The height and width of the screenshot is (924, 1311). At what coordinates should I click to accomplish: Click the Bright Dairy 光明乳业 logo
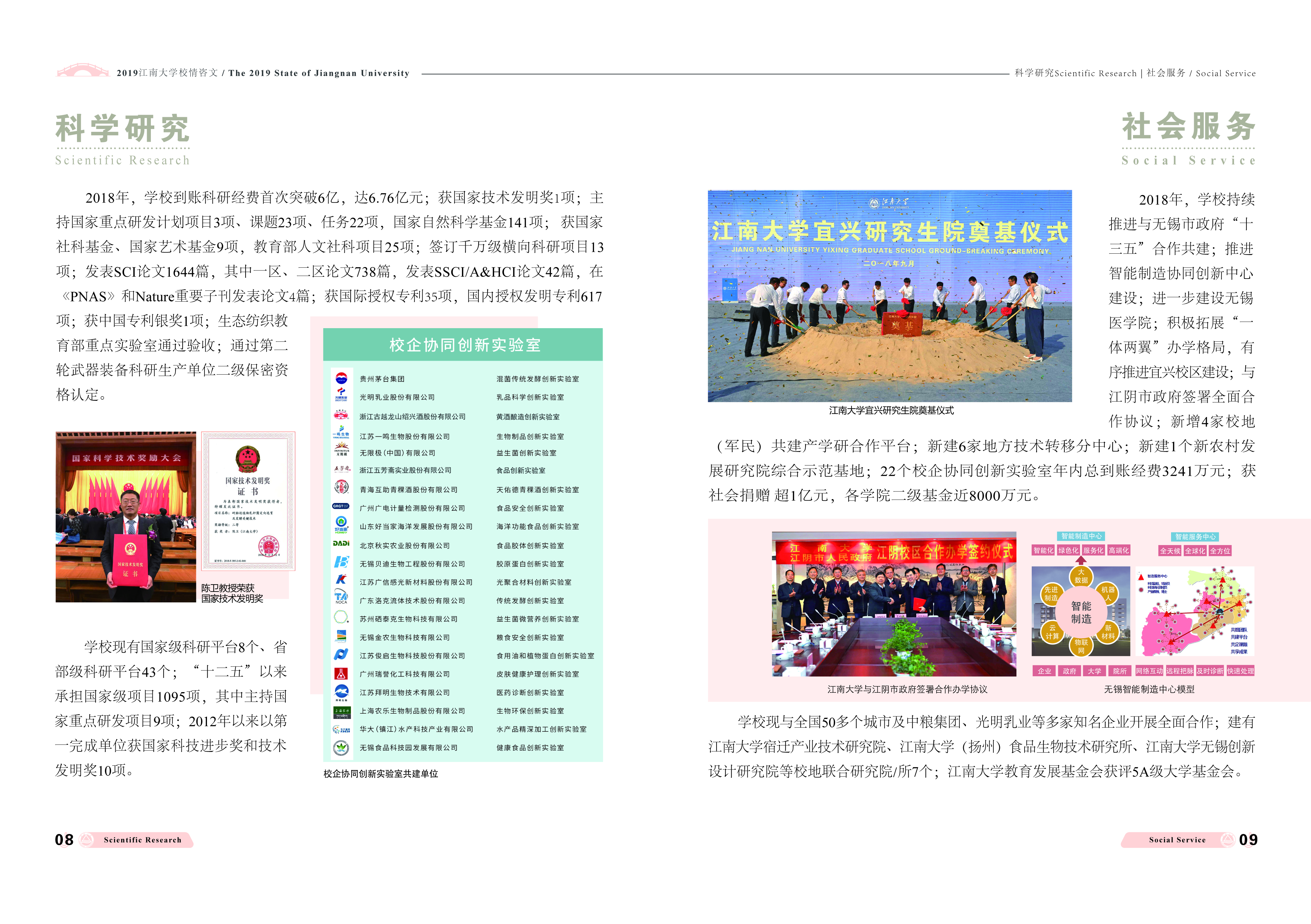pyautogui.click(x=341, y=395)
